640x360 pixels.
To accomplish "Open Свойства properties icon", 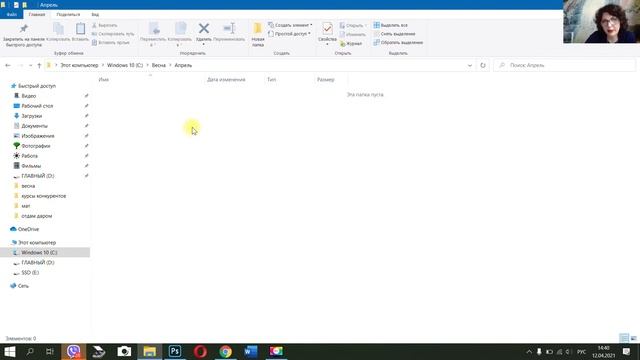I will (x=327, y=29).
